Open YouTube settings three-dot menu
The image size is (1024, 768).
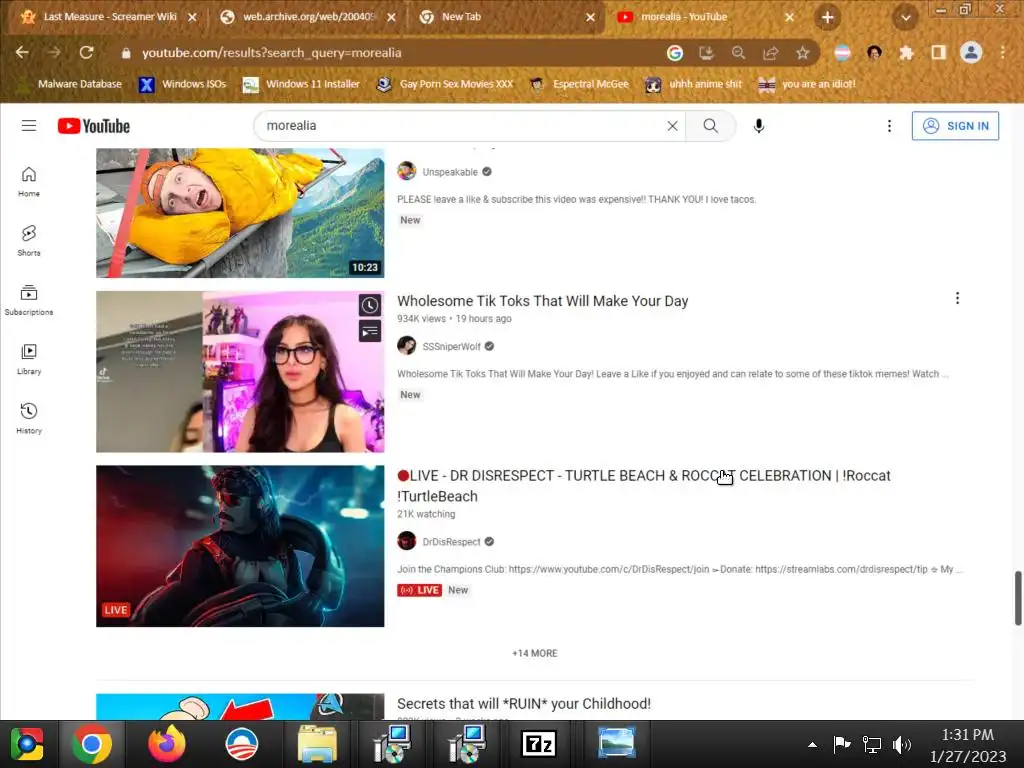point(889,126)
